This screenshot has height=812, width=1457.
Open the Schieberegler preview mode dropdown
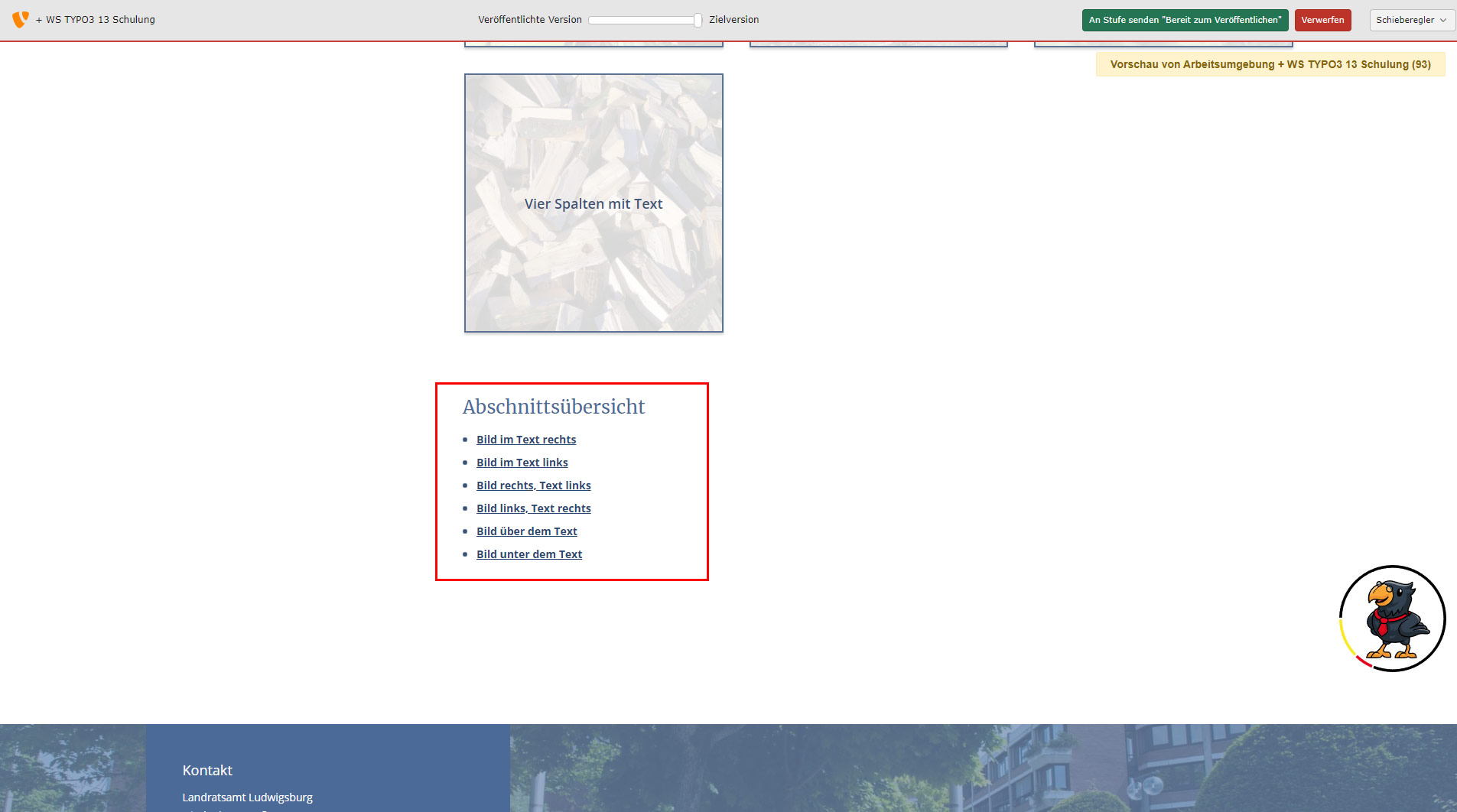tap(1411, 20)
